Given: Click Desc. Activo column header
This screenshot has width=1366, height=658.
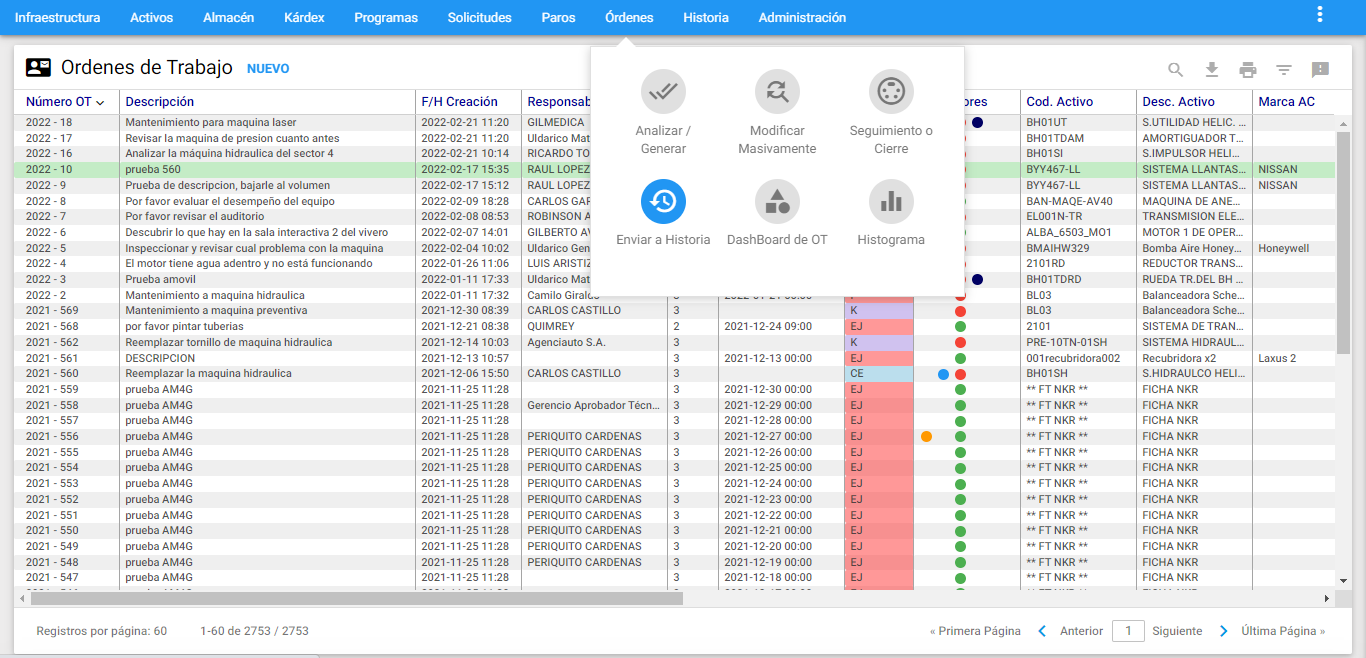Looking at the screenshot, I should [1178, 102].
